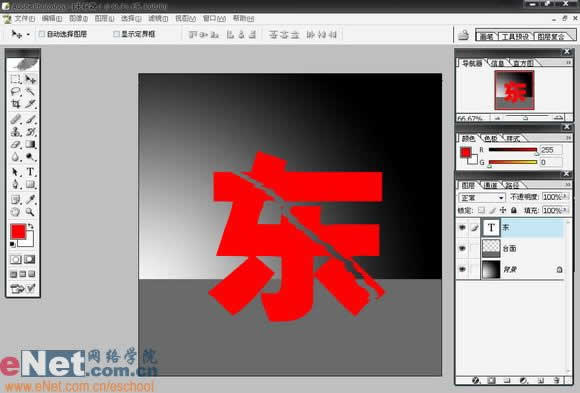The width and height of the screenshot is (580, 393).
Task: Select the Brush tool
Action: pyautogui.click(x=30, y=119)
